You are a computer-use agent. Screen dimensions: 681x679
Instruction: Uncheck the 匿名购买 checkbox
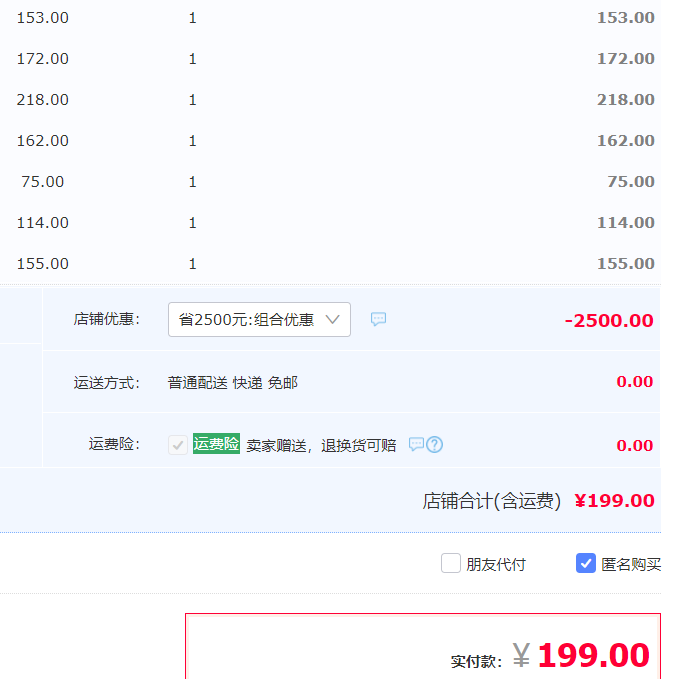pyautogui.click(x=586, y=563)
